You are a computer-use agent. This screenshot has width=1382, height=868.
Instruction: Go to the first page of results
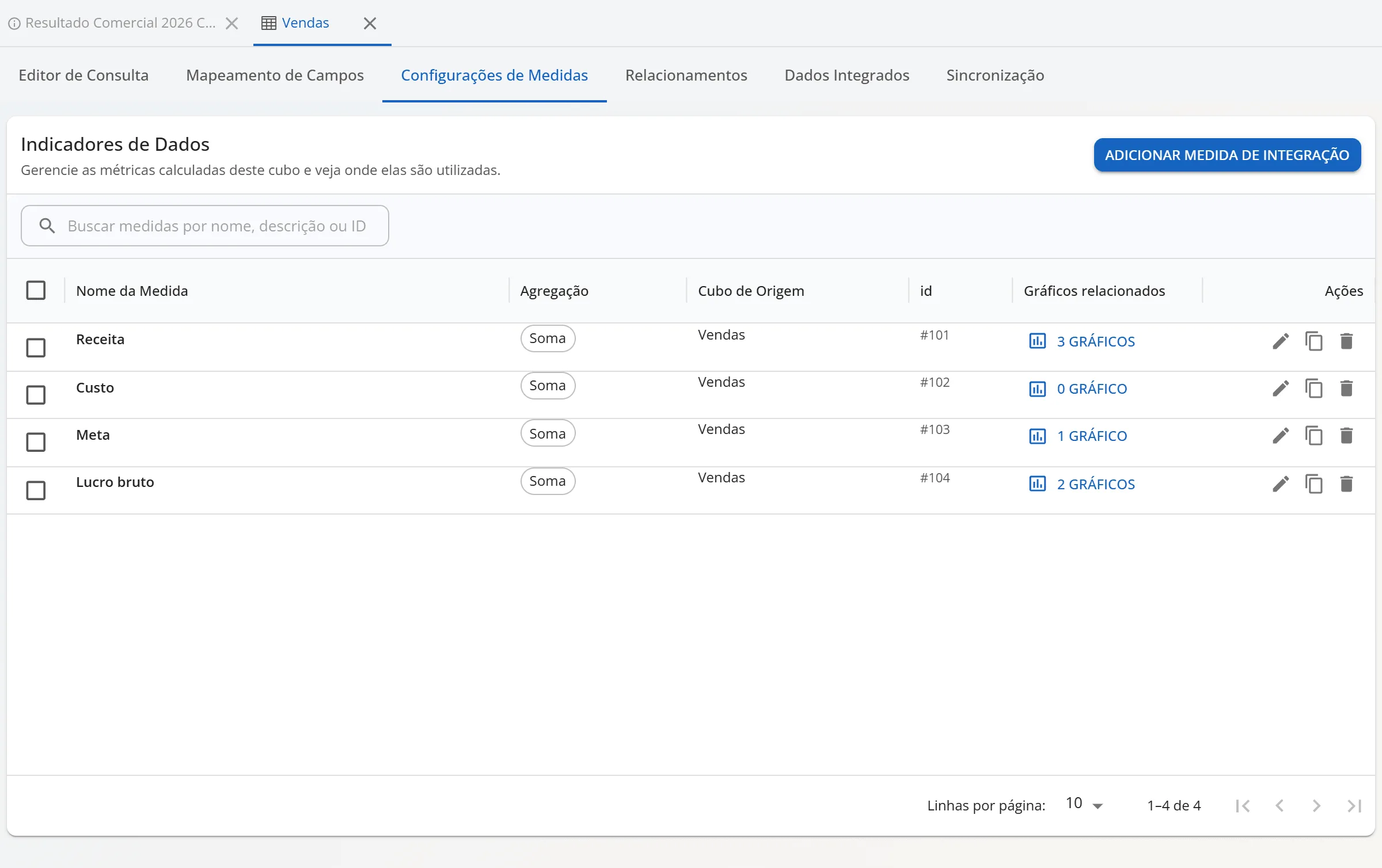pyautogui.click(x=1243, y=806)
